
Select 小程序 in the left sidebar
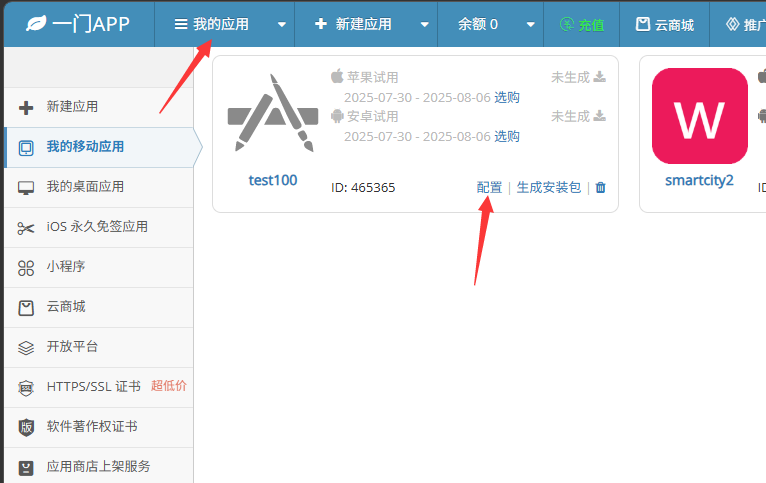66,267
